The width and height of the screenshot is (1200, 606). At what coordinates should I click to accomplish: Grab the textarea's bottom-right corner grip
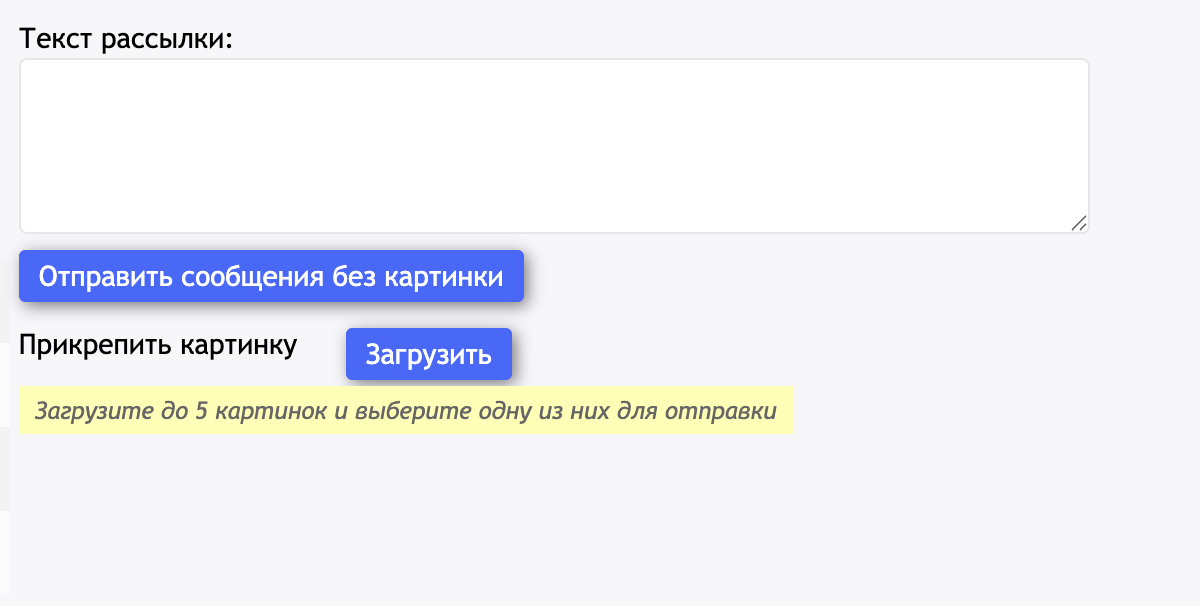tap(1079, 223)
